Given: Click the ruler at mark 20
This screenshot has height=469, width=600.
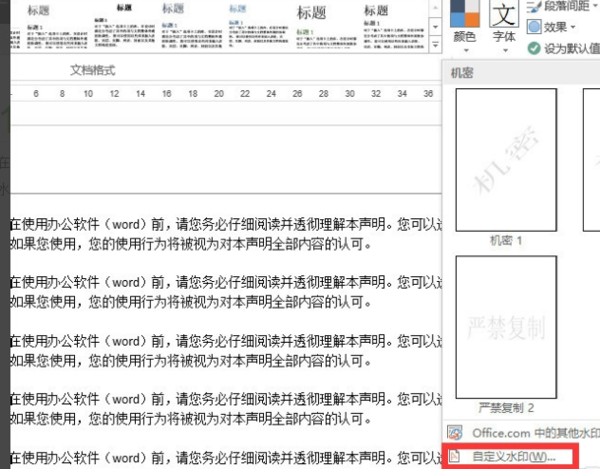Looking at the screenshot, I should (219, 94).
